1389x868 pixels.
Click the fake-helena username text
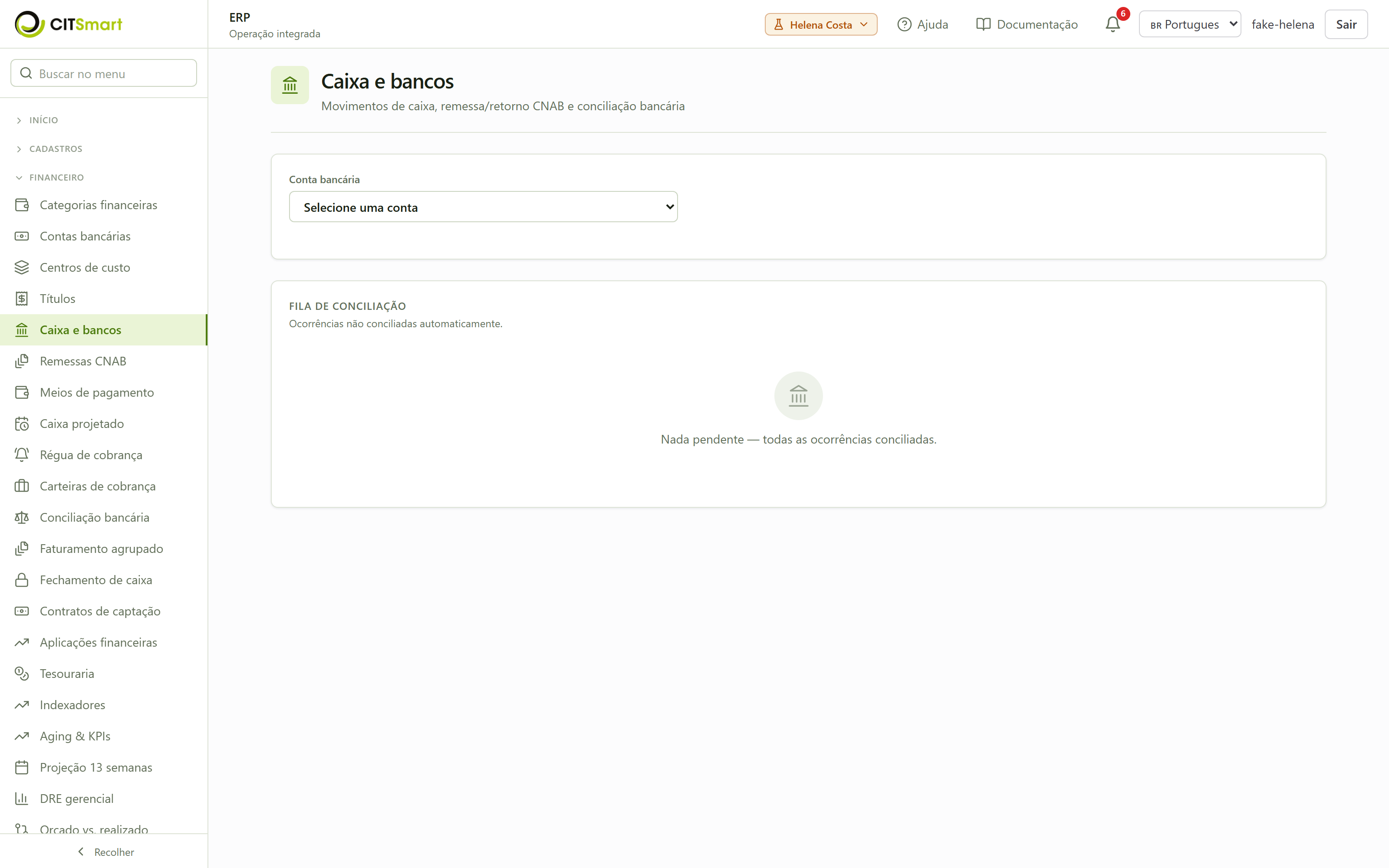(1283, 24)
